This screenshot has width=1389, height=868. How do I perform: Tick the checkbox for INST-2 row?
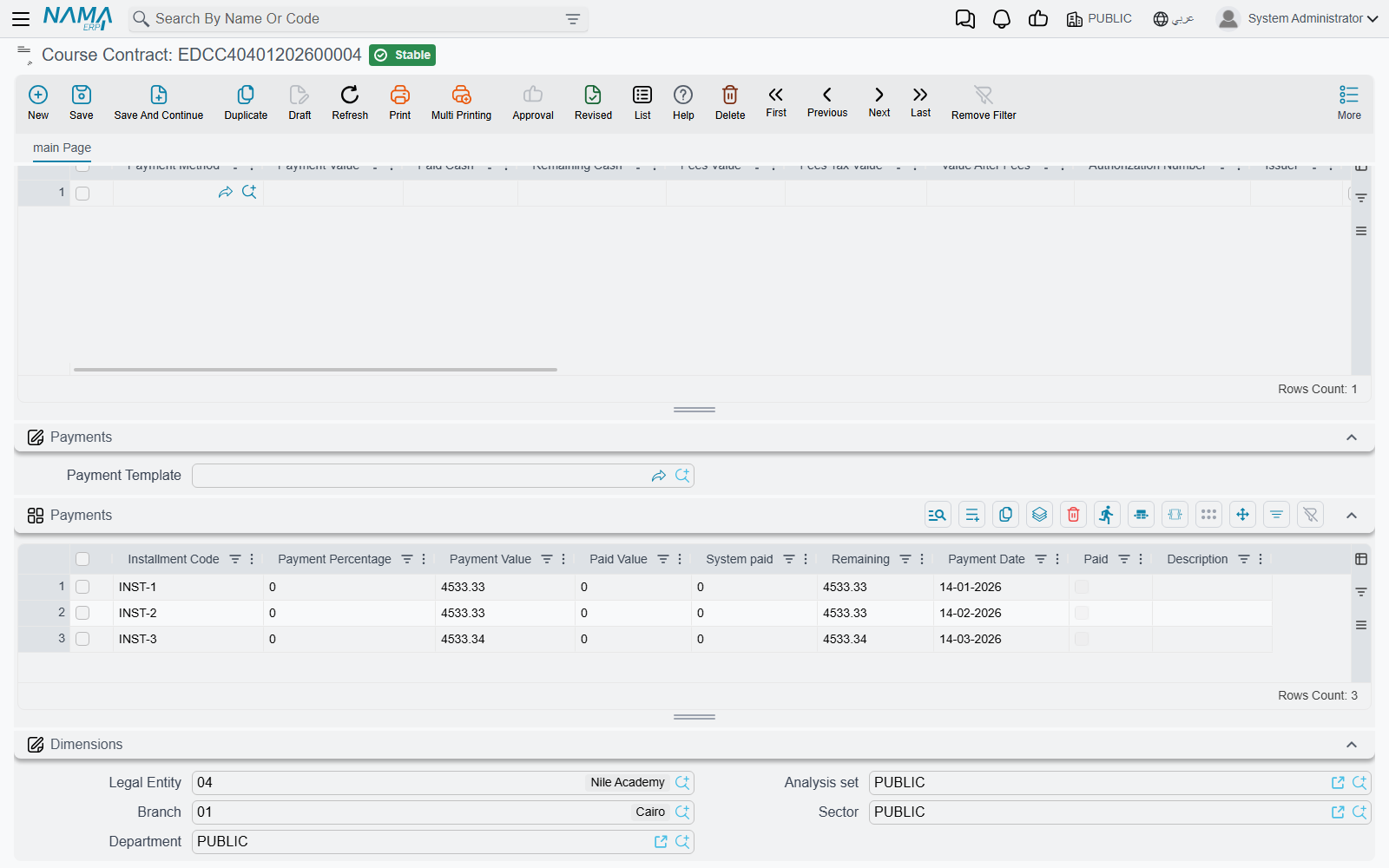(82, 613)
